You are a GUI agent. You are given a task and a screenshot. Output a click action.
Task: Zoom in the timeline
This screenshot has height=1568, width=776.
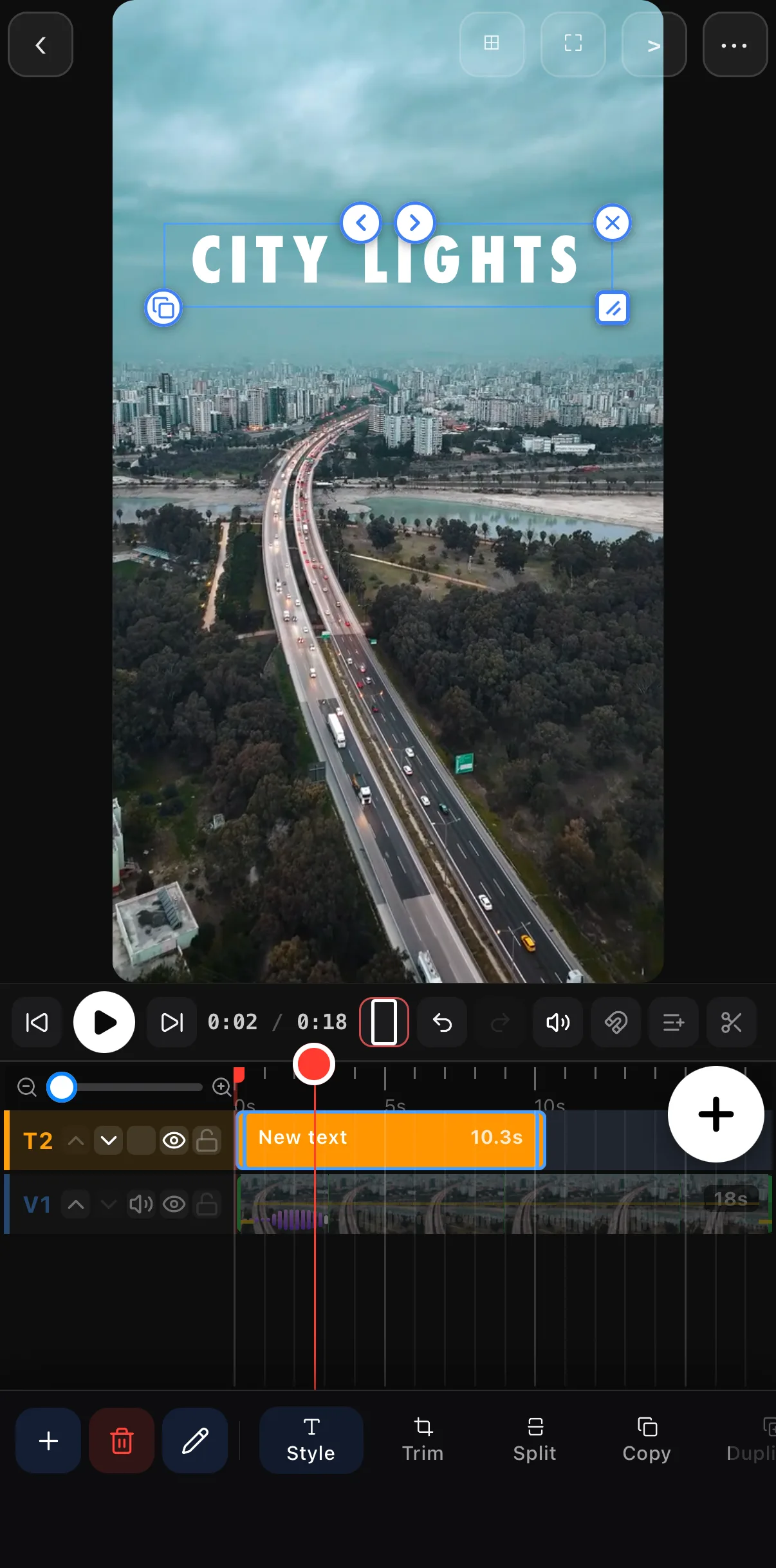pyautogui.click(x=222, y=1087)
